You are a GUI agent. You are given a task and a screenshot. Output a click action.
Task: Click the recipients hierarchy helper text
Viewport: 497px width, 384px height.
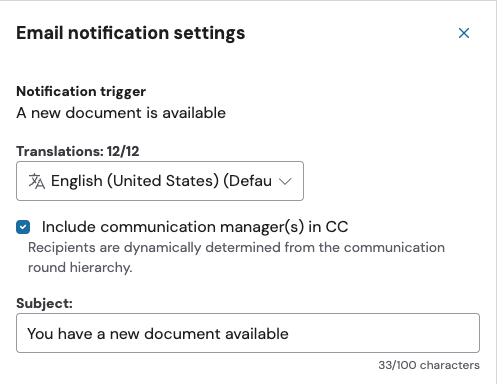coord(236,257)
